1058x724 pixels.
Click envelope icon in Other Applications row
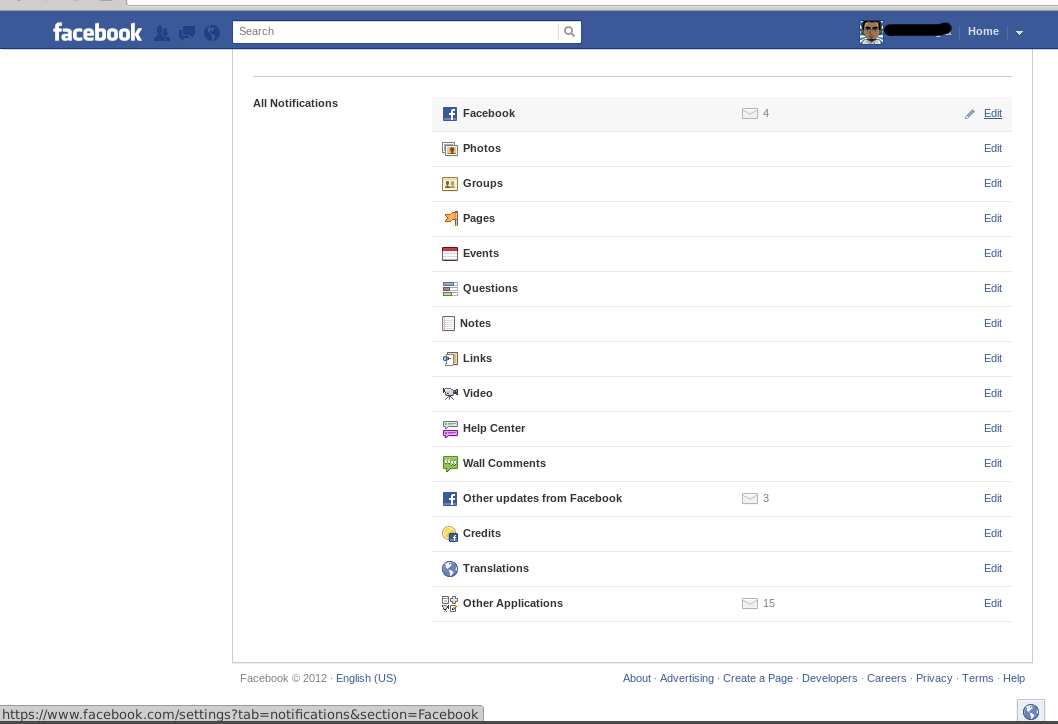(x=750, y=603)
